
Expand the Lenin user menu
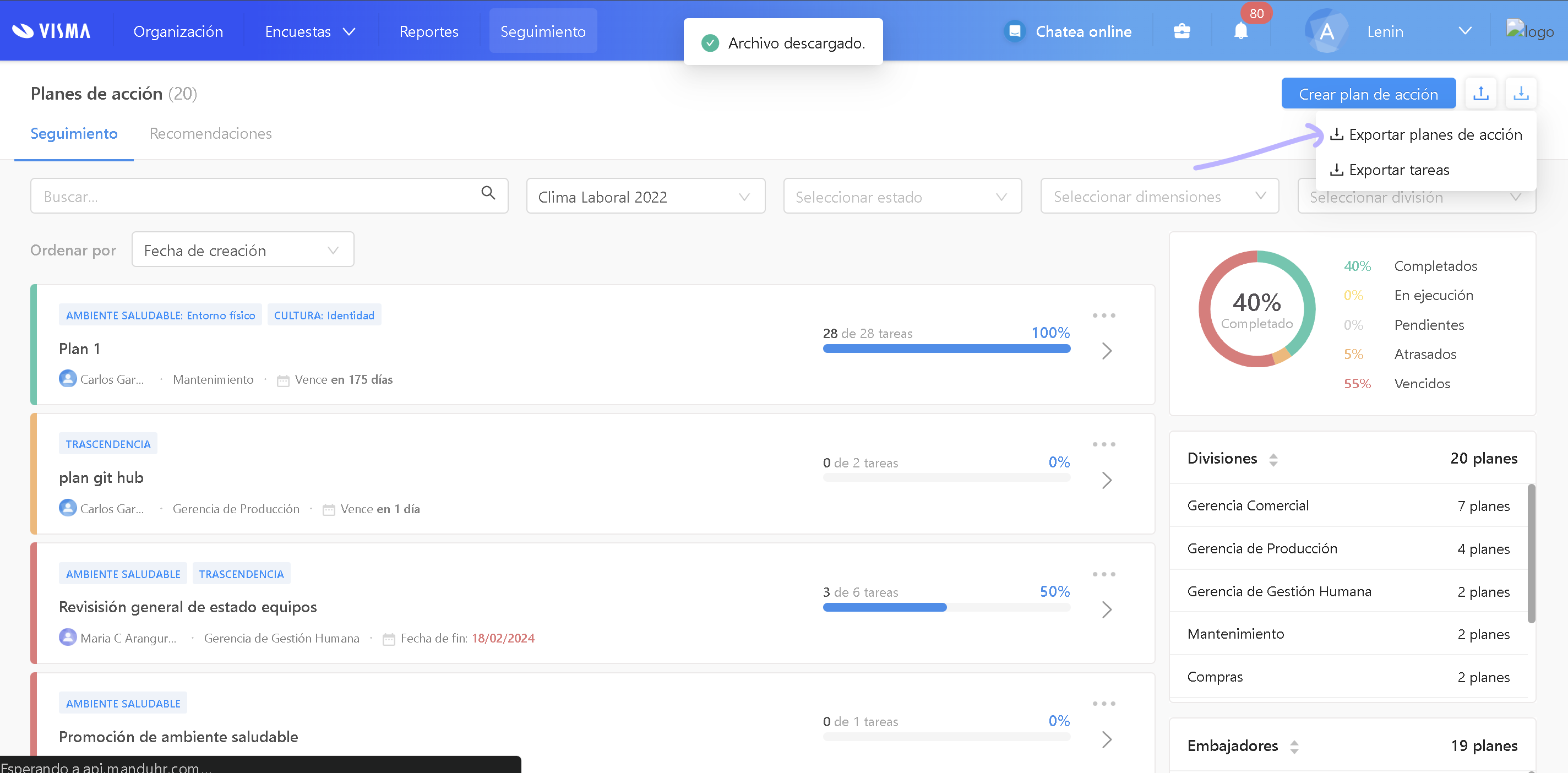[x=1464, y=31]
